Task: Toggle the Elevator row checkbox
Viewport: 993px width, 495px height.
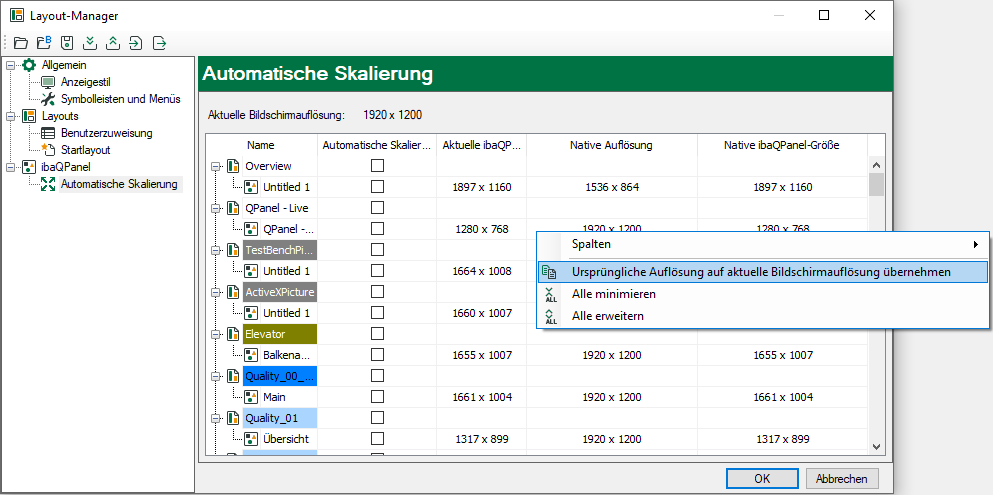Action: [x=377, y=334]
